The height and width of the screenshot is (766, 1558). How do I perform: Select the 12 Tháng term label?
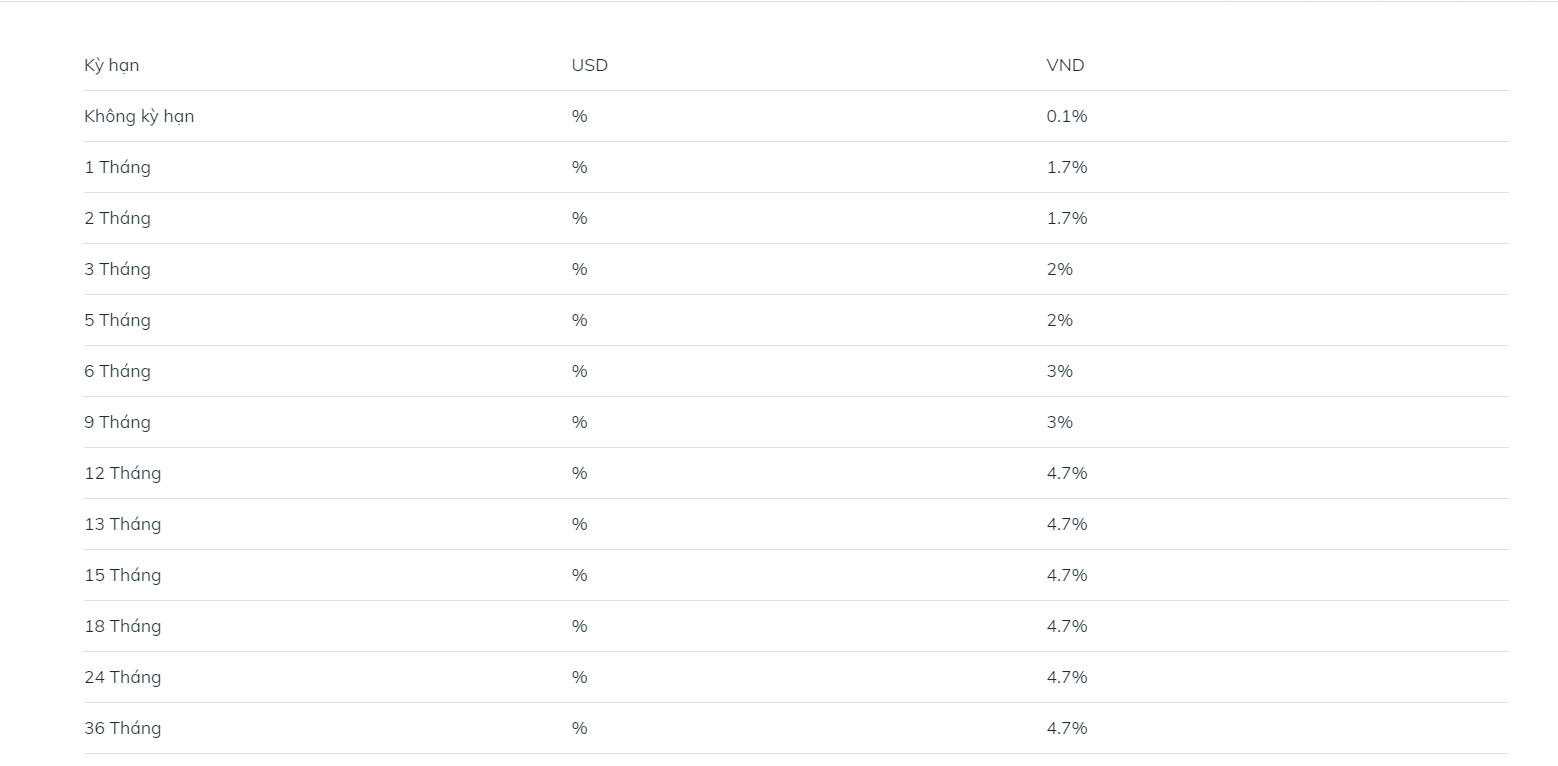pyautogui.click(x=122, y=473)
